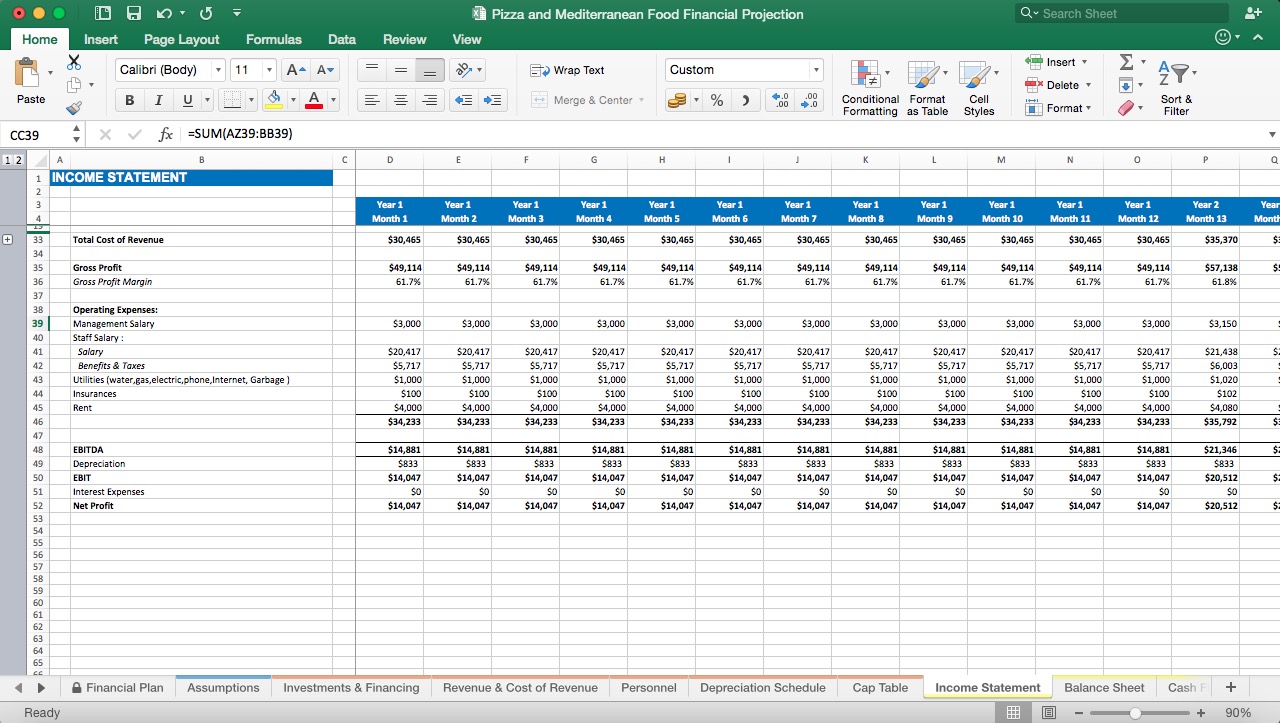Viewport: 1280px width, 723px height.
Task: Toggle Italic formatting
Action: [158, 100]
